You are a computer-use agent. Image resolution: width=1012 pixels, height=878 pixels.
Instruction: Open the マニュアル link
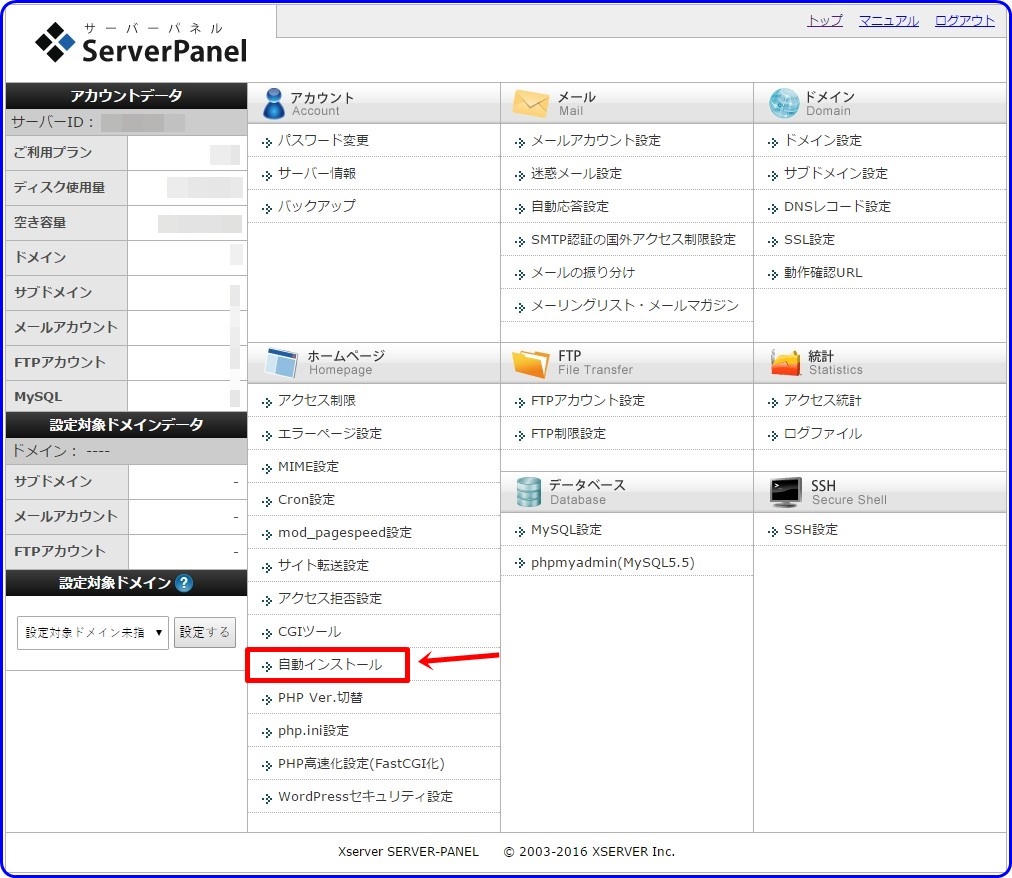(888, 21)
